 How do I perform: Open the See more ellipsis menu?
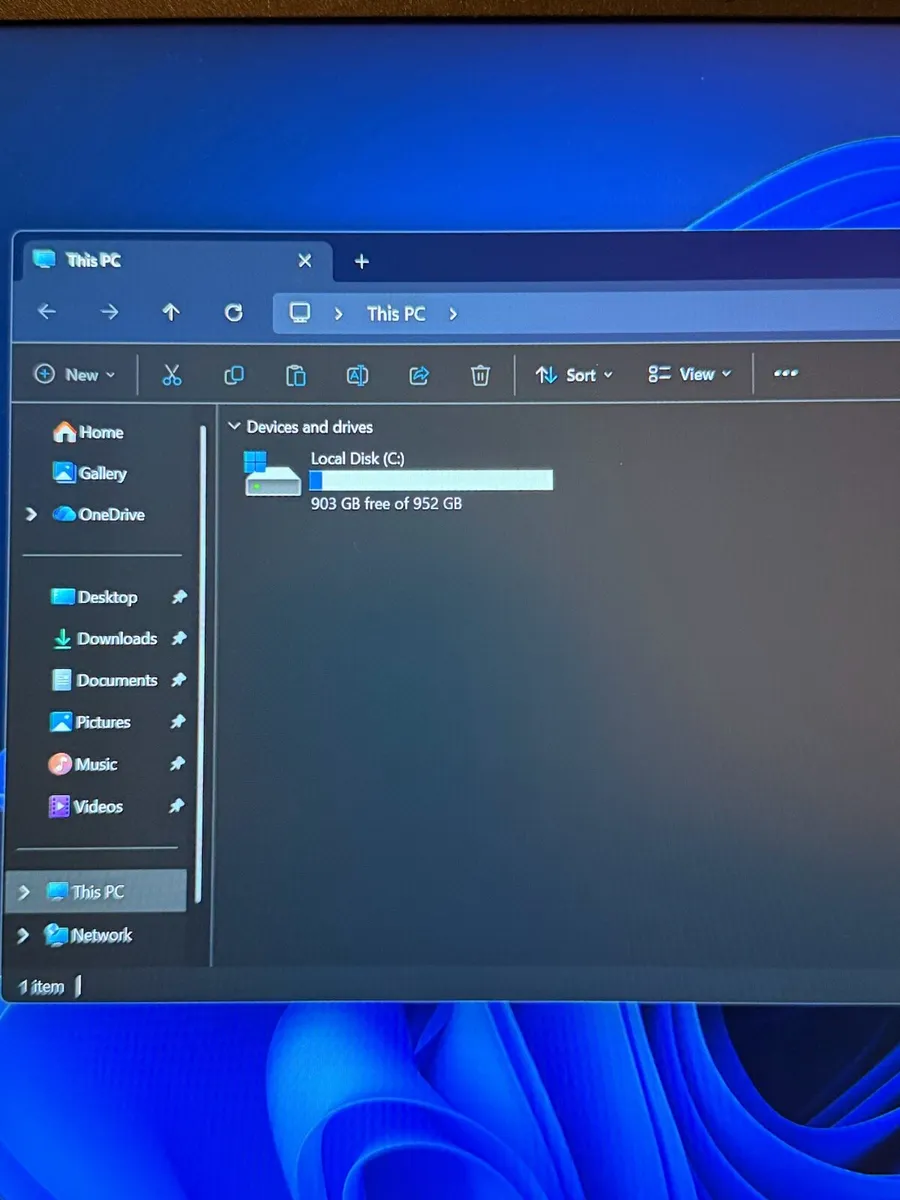pos(786,373)
